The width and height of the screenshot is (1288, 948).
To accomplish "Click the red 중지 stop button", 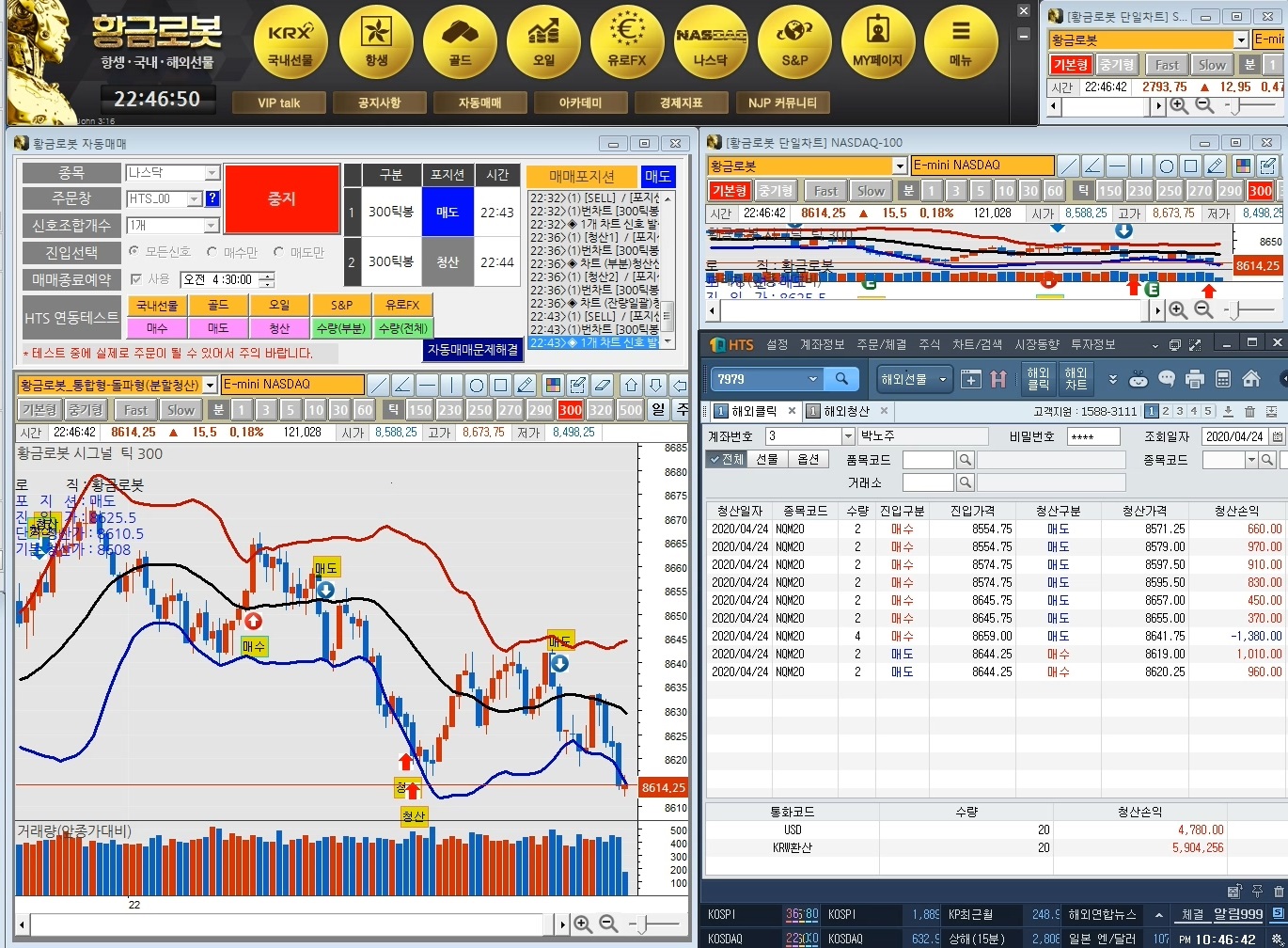I will pyautogui.click(x=282, y=199).
